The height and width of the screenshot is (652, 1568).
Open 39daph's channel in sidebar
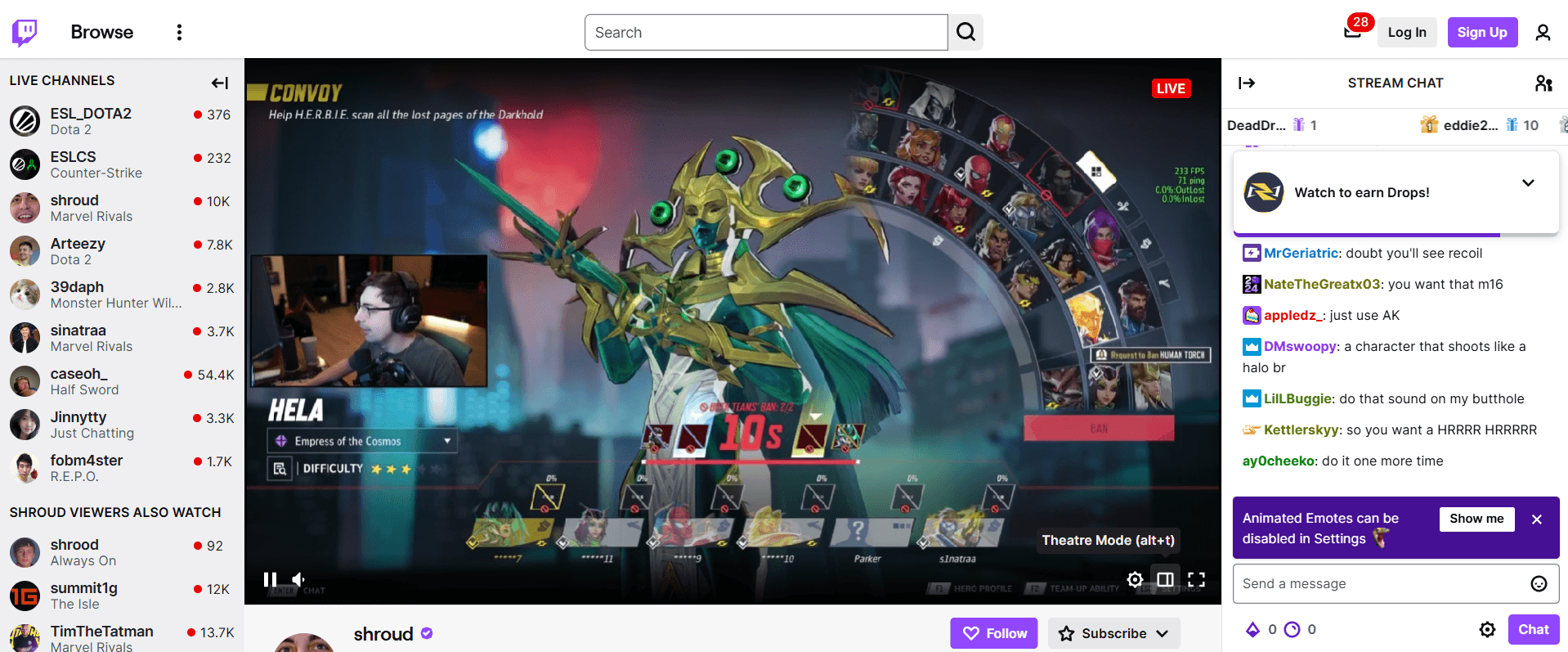point(122,295)
